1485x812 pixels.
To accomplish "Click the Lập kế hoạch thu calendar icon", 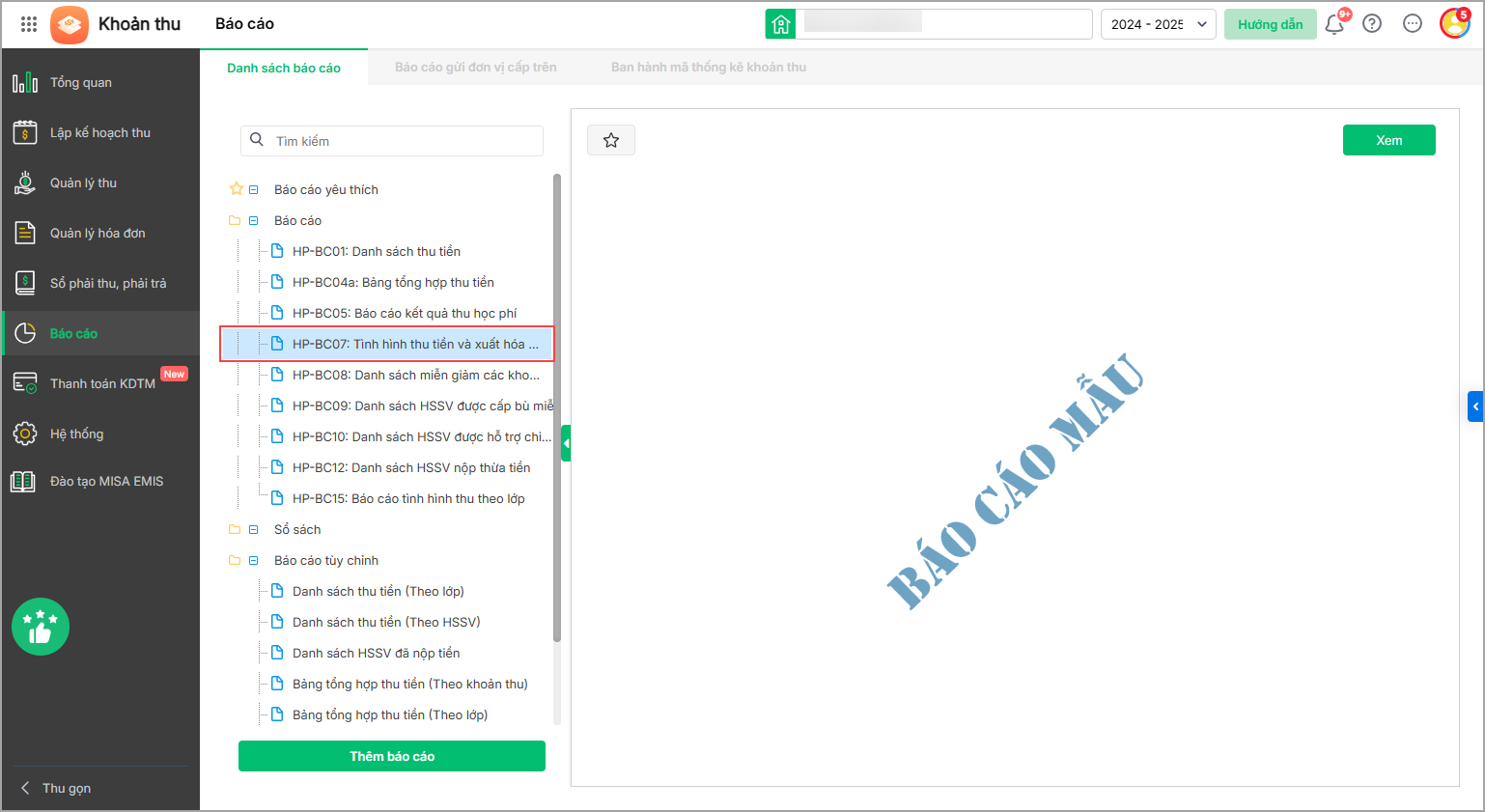I will pos(25,132).
